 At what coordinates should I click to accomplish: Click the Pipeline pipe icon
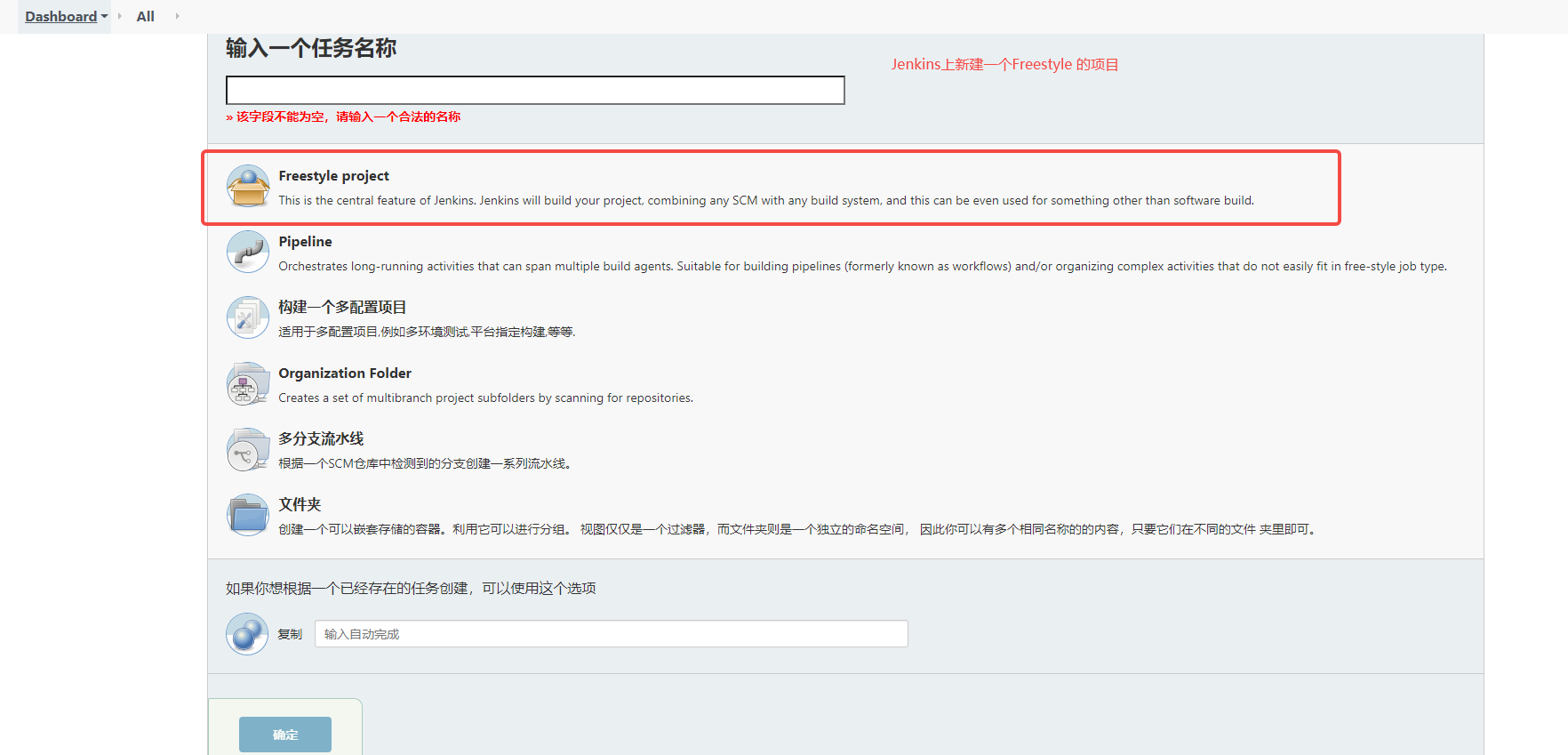click(x=248, y=252)
